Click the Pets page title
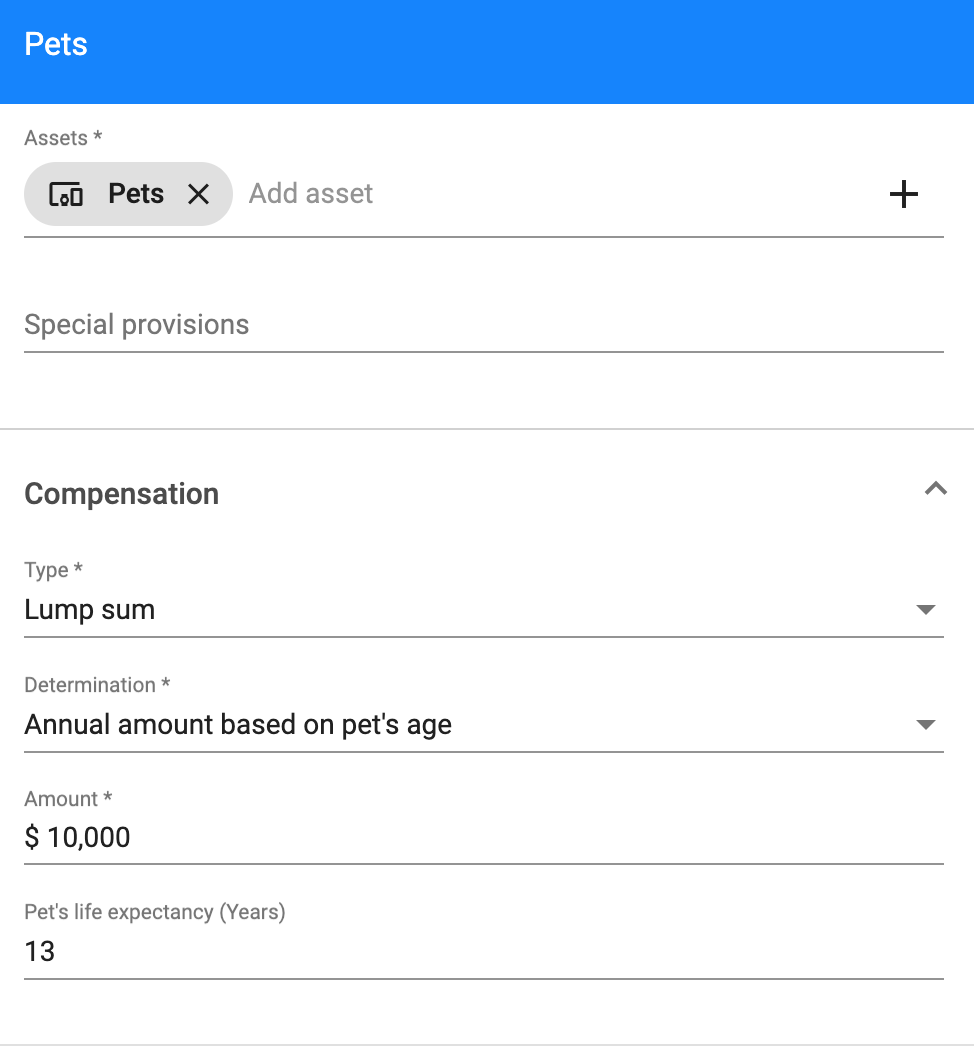Screen dimensions: 974x1048 55,45
